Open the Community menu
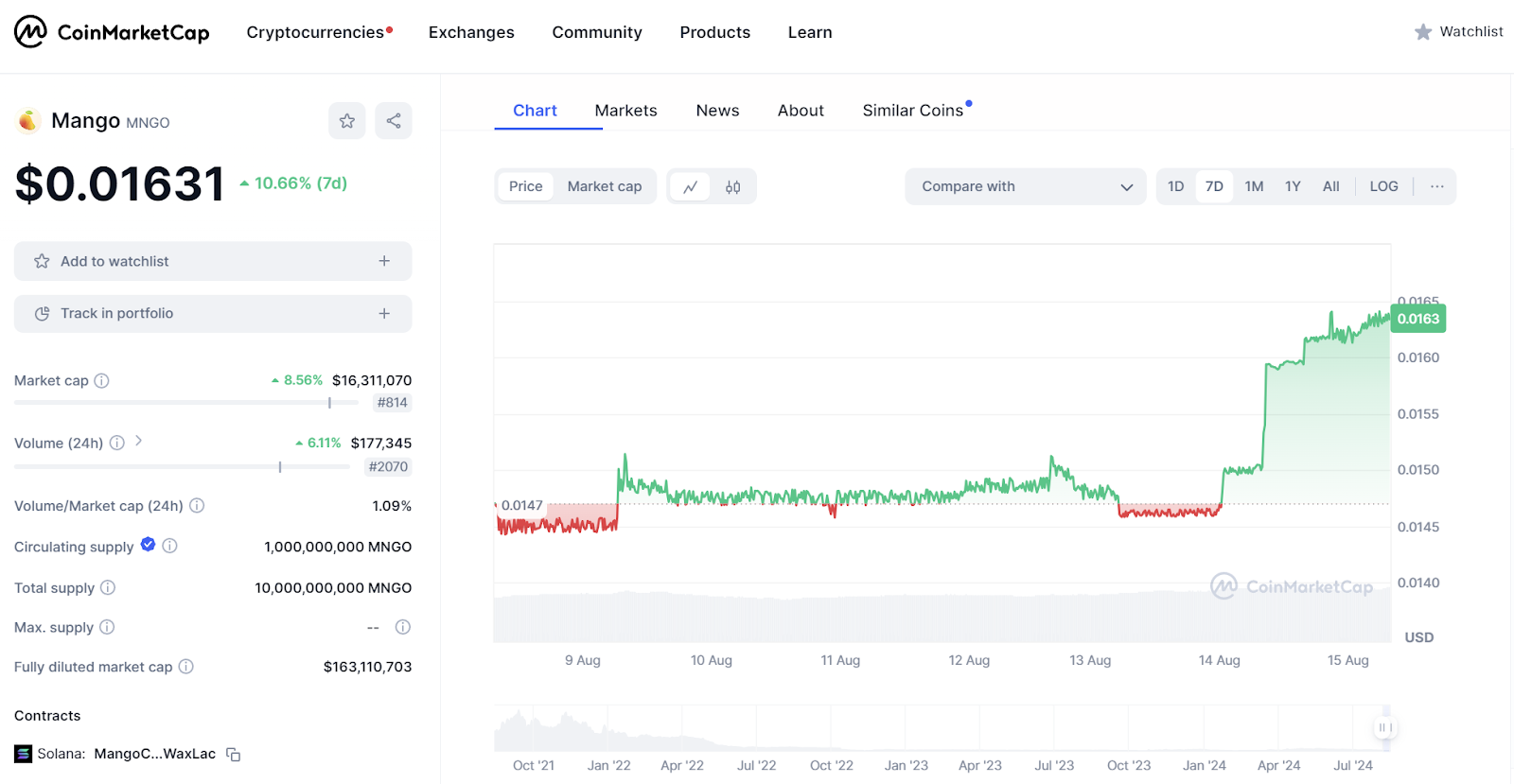1514x784 pixels. point(597,32)
